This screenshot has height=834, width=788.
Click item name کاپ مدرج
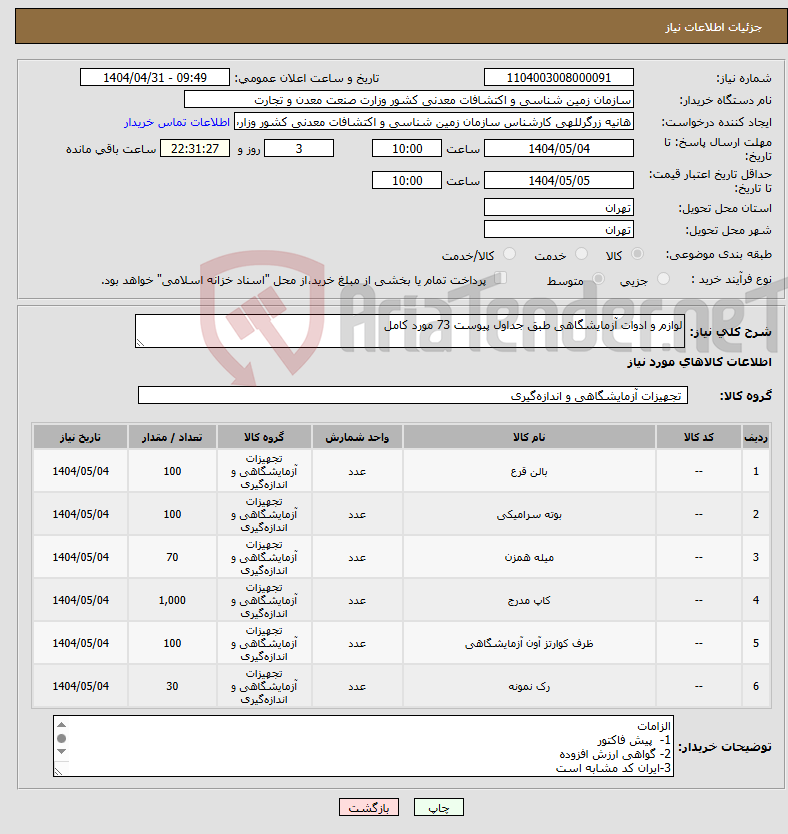529,601
